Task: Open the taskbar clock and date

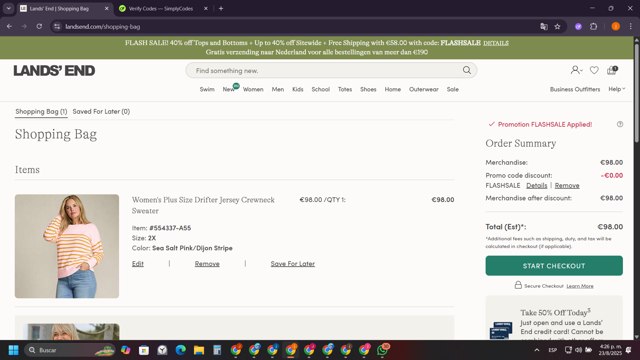Action: tap(611, 350)
